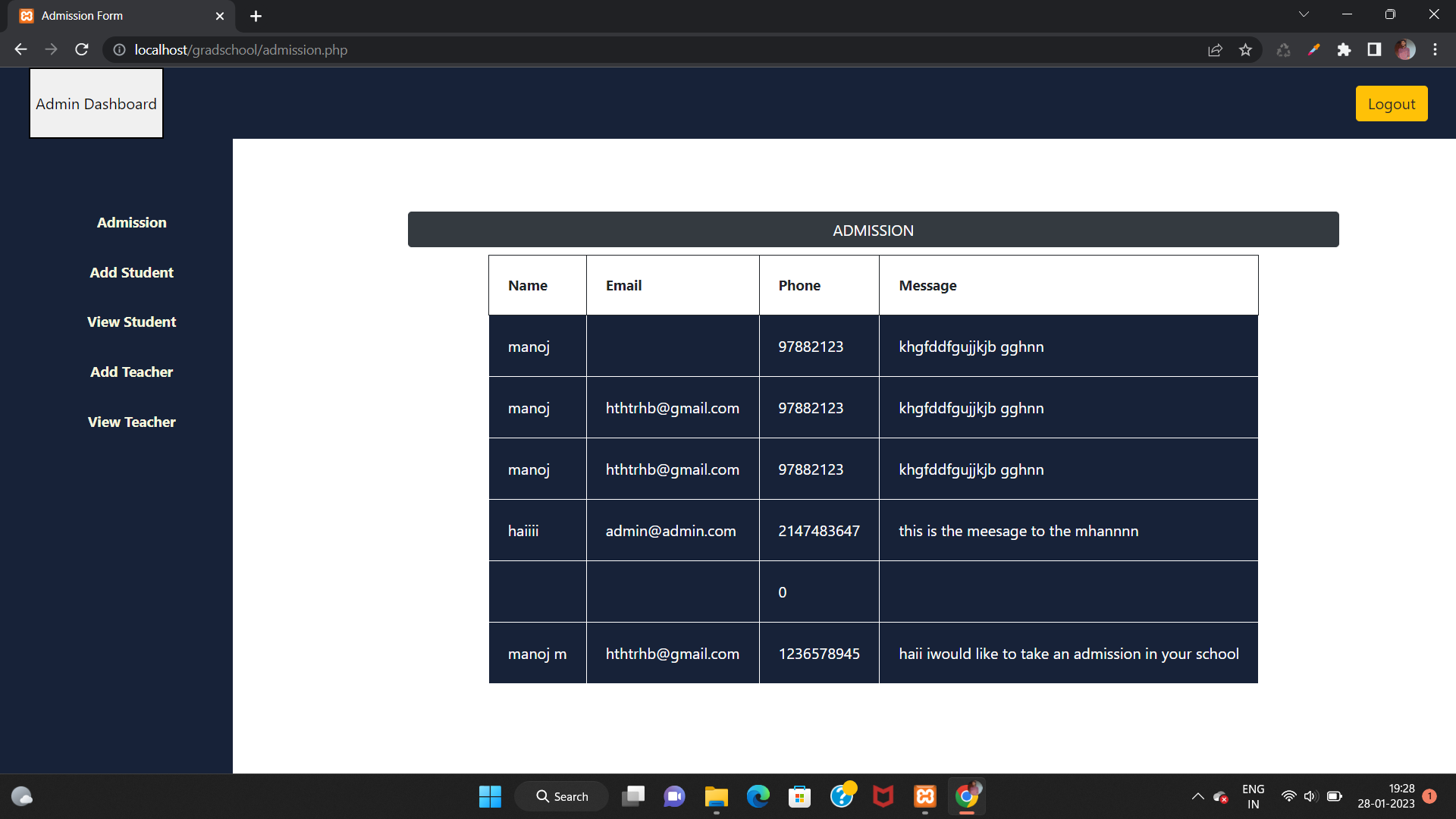Select View Teacher in the sidebar
Image resolution: width=1456 pixels, height=819 pixels.
pyautogui.click(x=131, y=422)
